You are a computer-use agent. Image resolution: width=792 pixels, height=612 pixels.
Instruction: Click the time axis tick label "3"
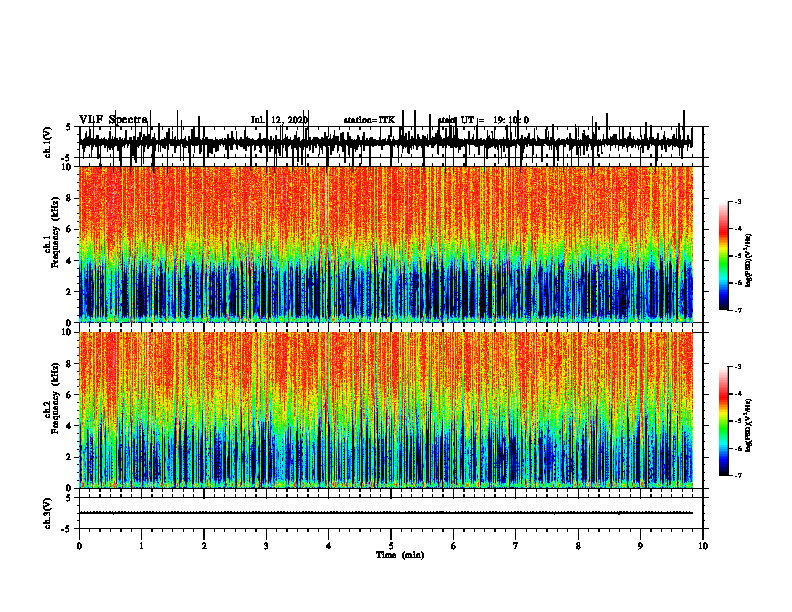pyautogui.click(x=266, y=546)
